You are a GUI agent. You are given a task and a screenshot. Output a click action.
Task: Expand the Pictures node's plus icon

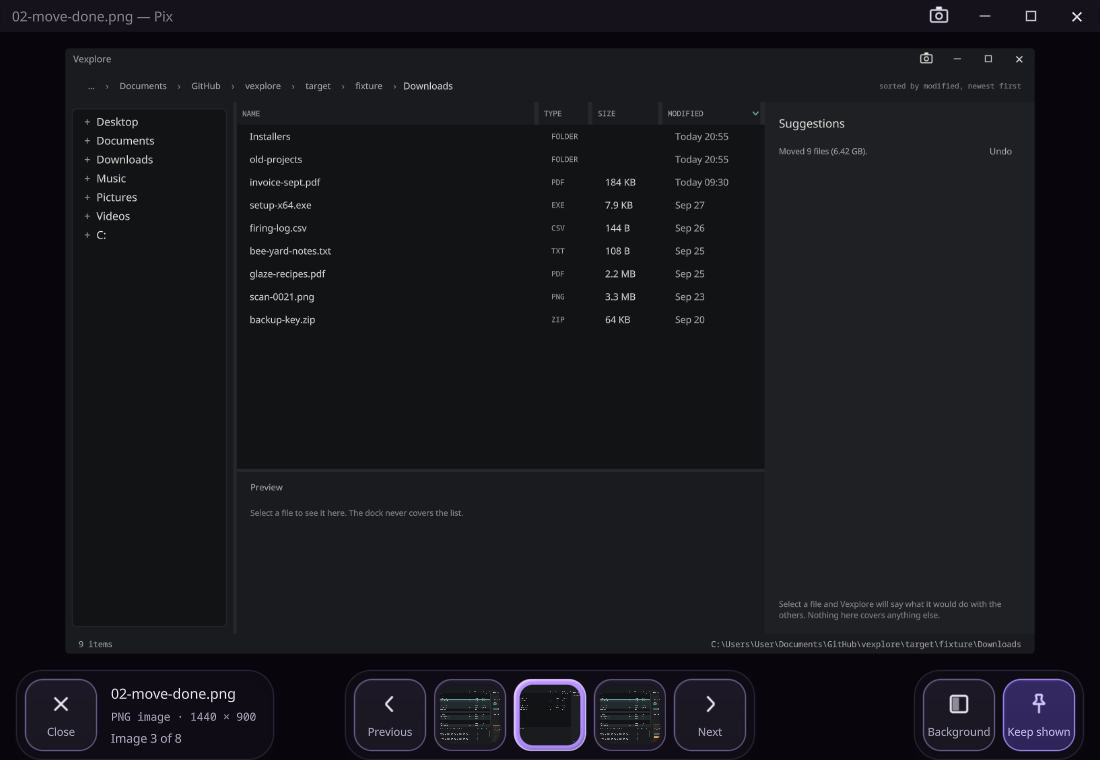click(x=87, y=198)
